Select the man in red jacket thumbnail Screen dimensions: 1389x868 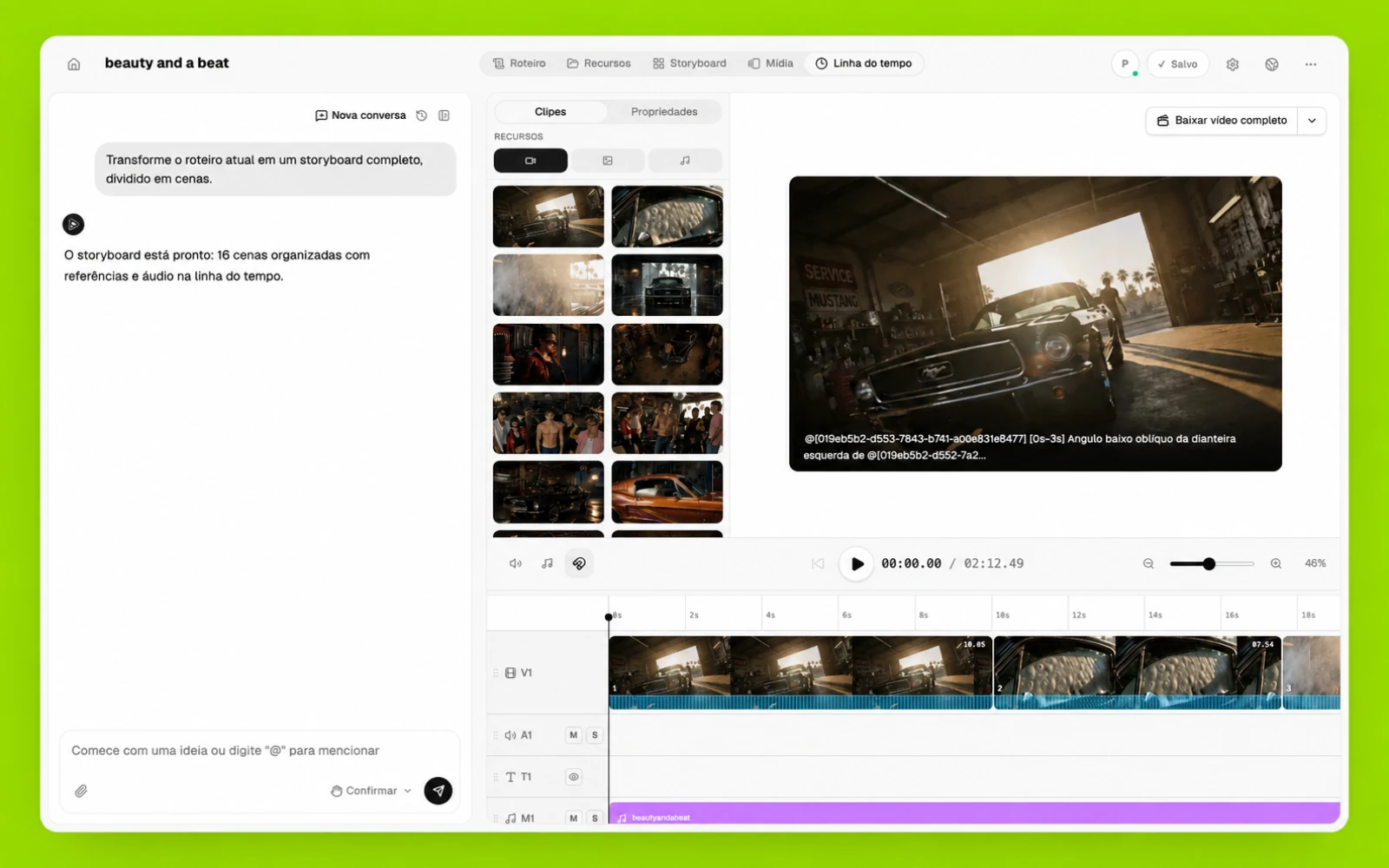(549, 354)
